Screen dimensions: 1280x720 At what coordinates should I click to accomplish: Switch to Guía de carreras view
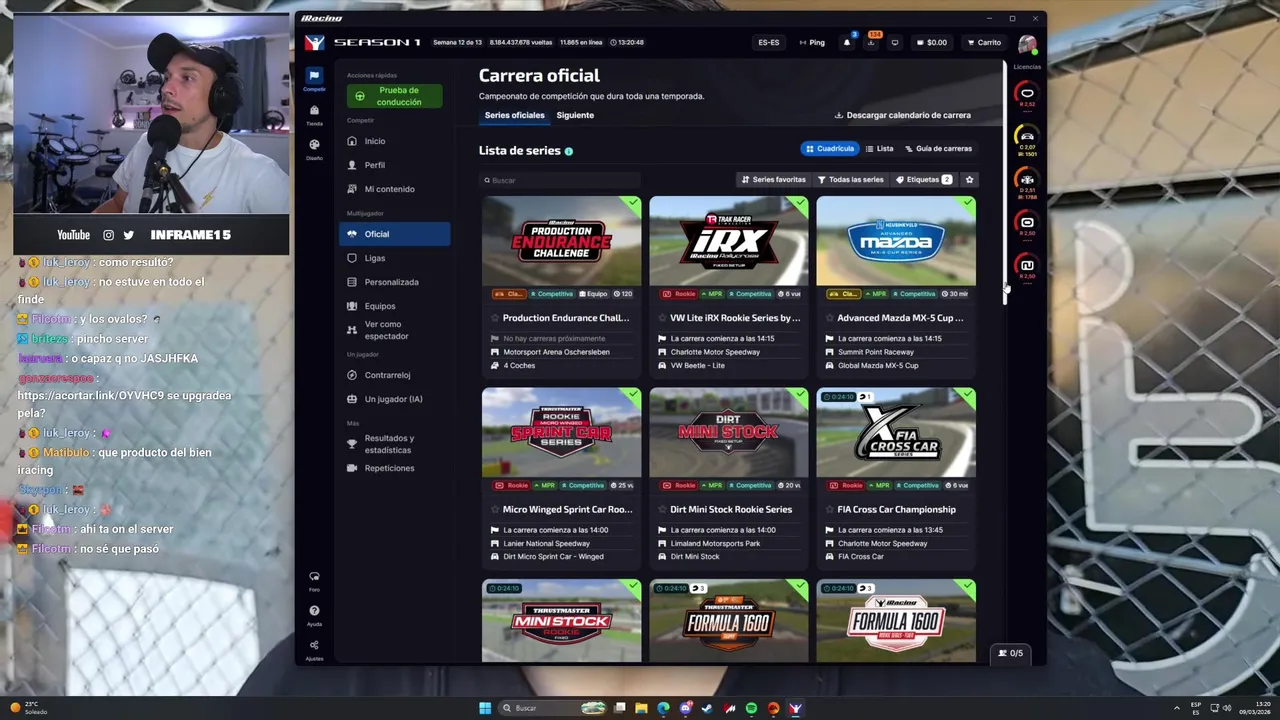(938, 148)
